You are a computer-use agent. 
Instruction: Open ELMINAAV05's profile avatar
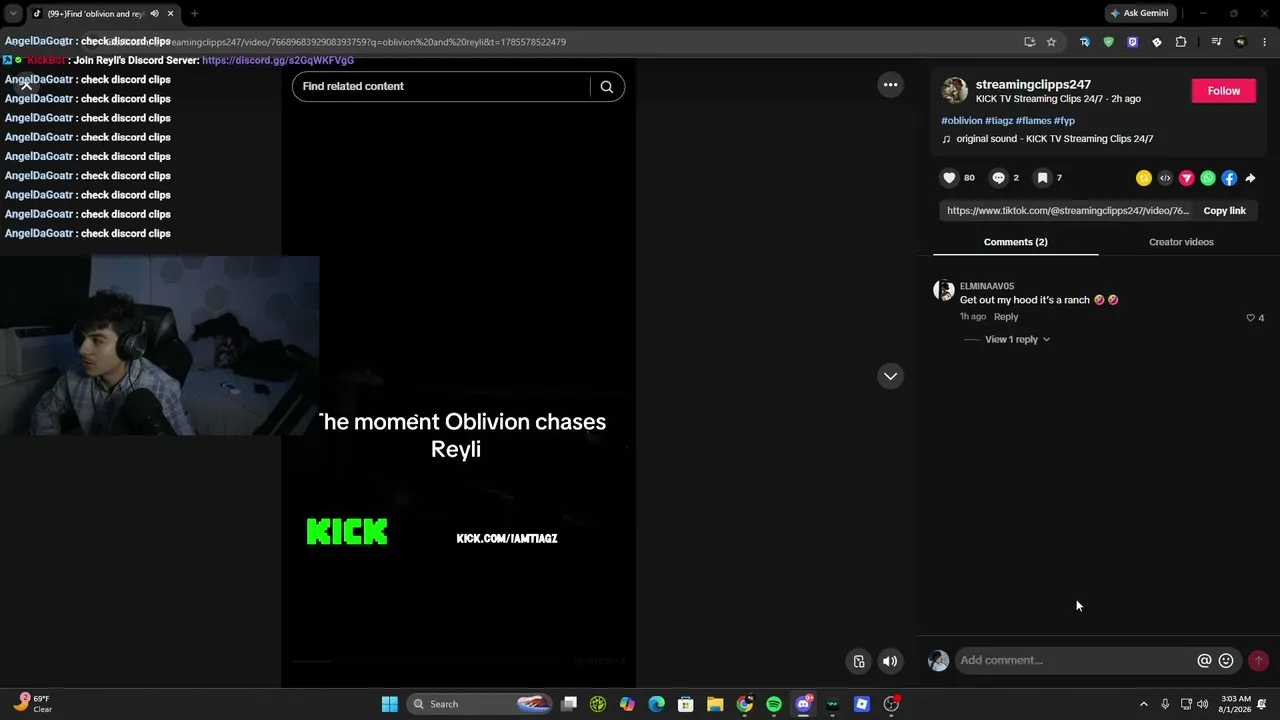click(x=943, y=290)
